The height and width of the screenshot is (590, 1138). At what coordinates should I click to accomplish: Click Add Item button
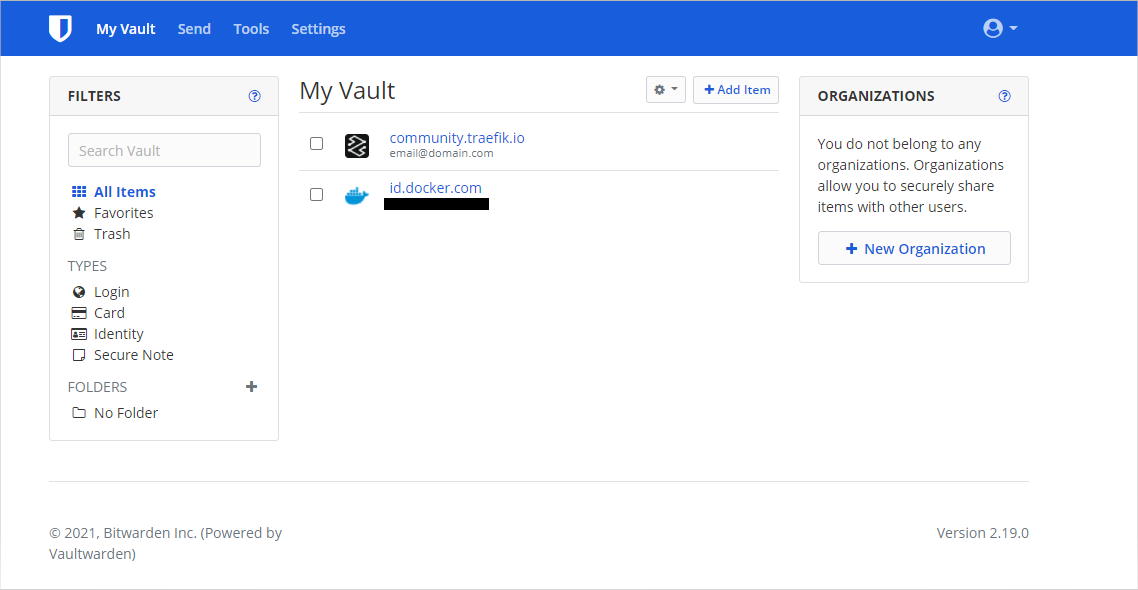(736, 90)
